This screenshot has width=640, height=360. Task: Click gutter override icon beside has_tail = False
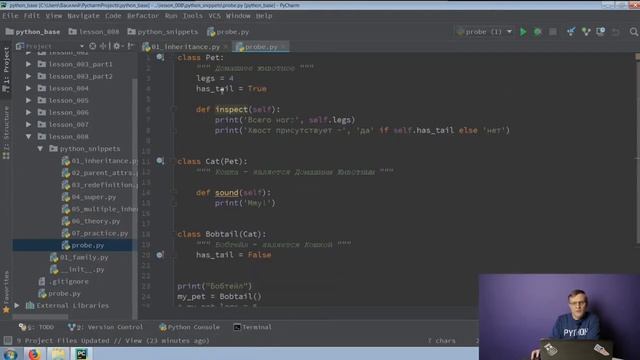160,255
